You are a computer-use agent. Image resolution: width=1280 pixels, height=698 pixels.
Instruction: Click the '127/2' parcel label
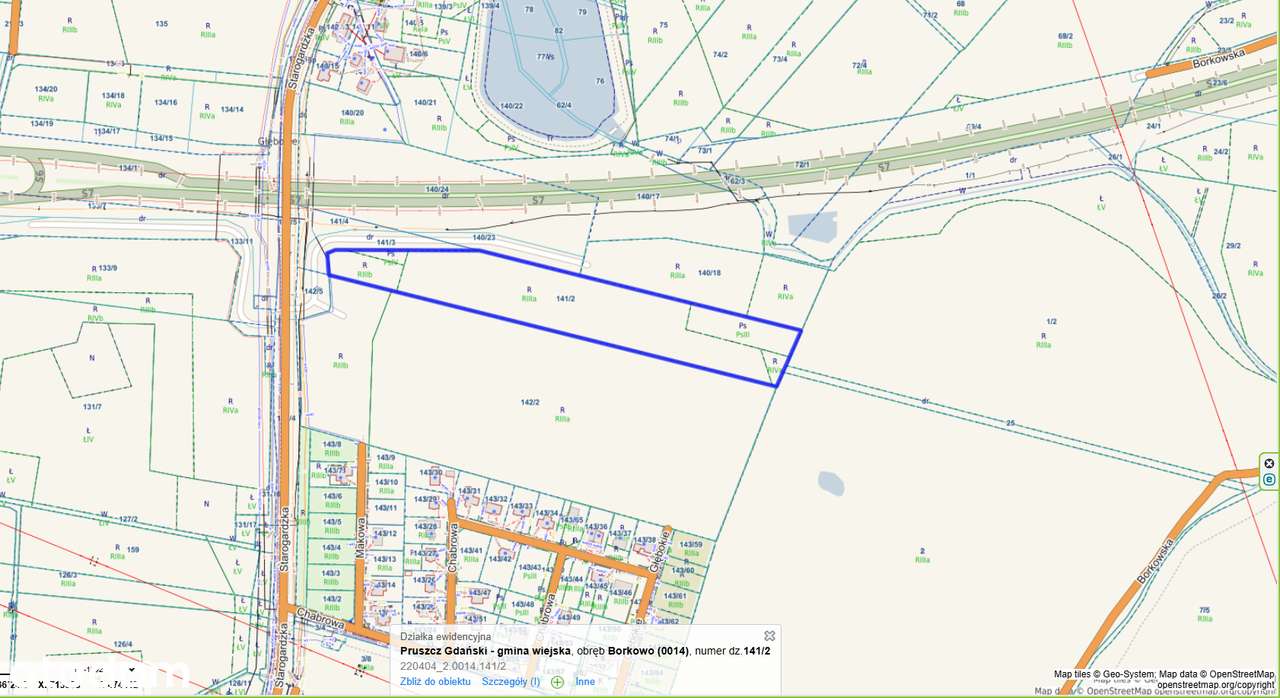click(127, 519)
